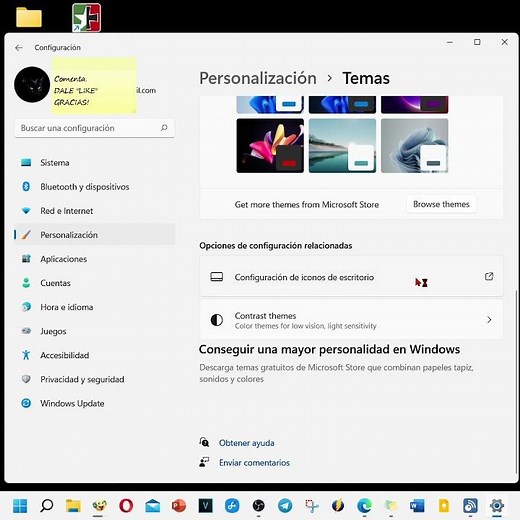Open Word from the taskbar
This screenshot has width=520, height=520.
417,506
